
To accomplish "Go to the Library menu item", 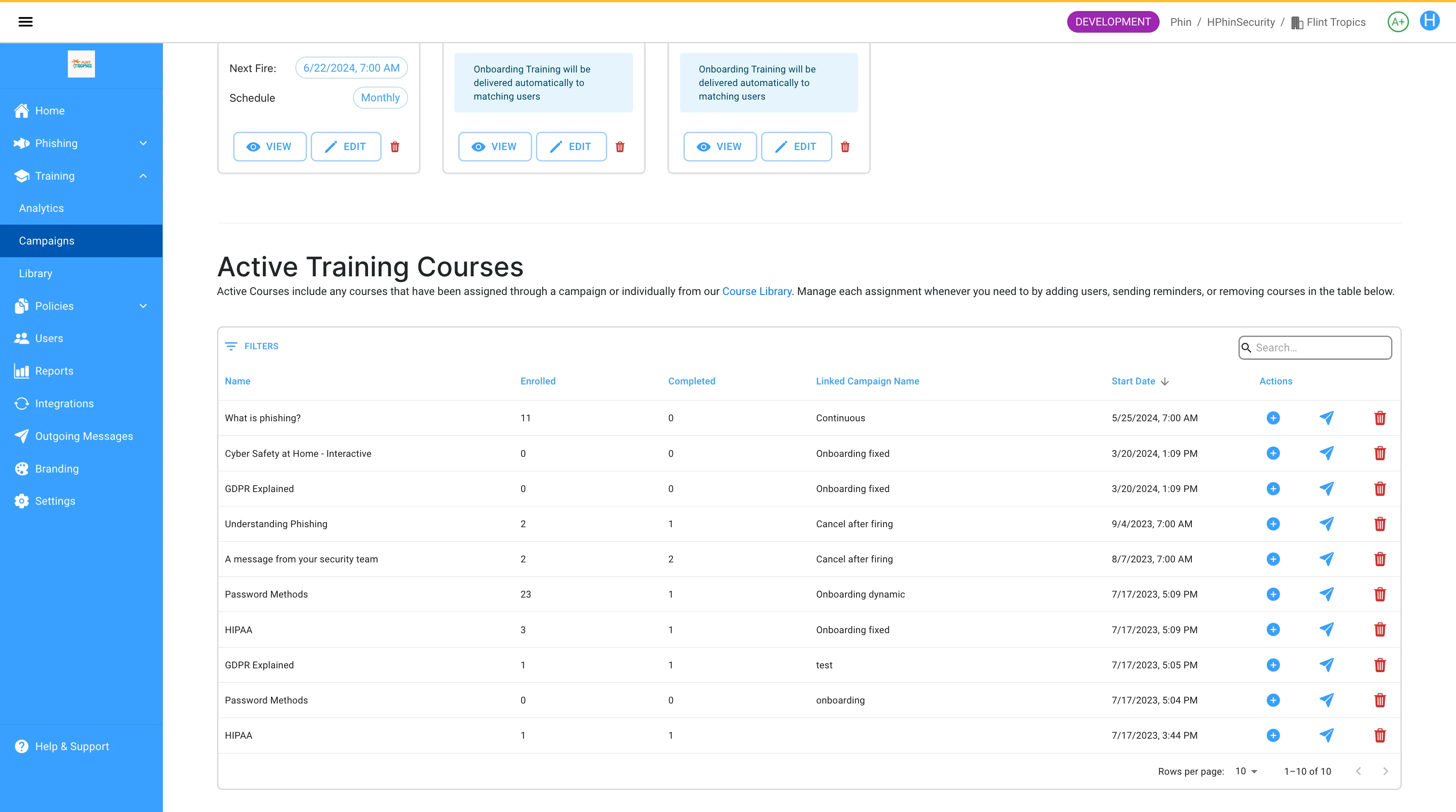I will pyautogui.click(x=36, y=273).
